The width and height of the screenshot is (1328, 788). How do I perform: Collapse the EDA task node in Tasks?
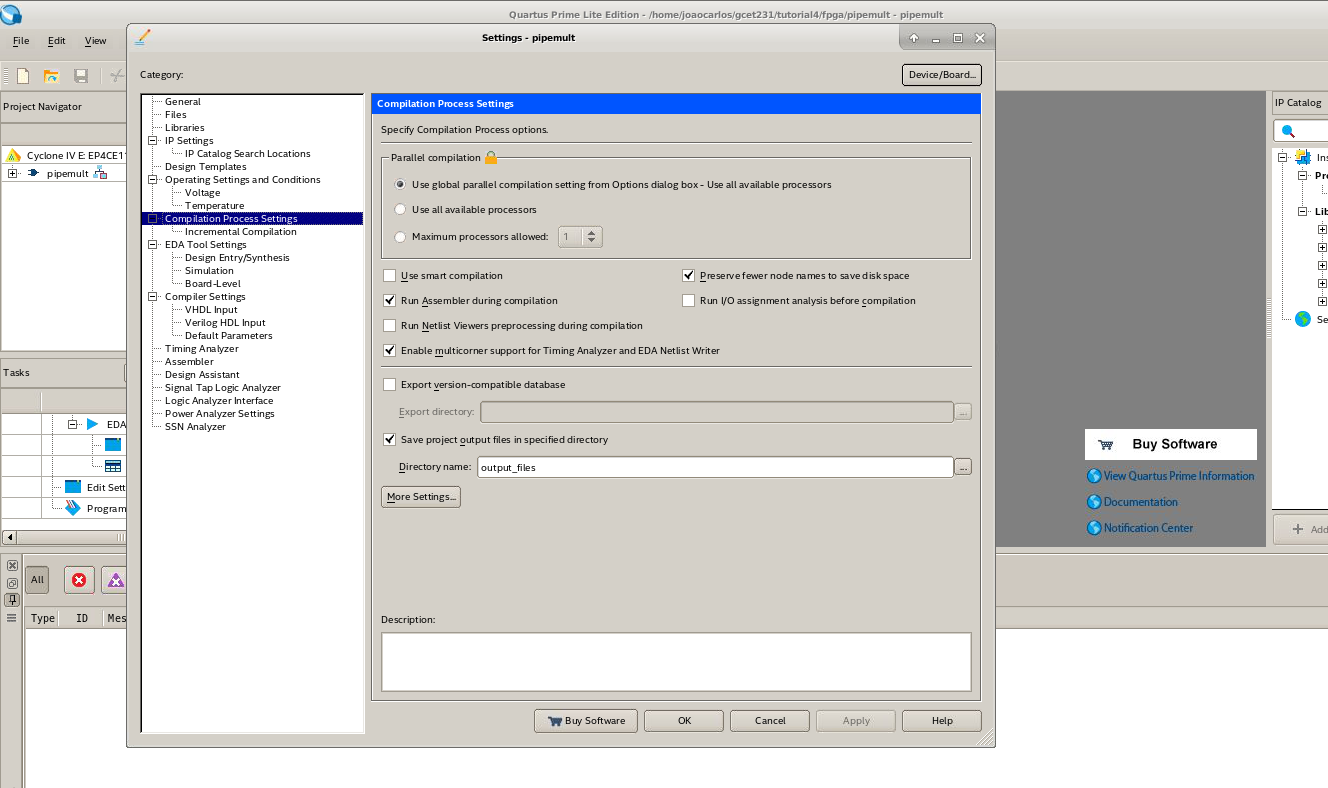pyautogui.click(x=73, y=424)
